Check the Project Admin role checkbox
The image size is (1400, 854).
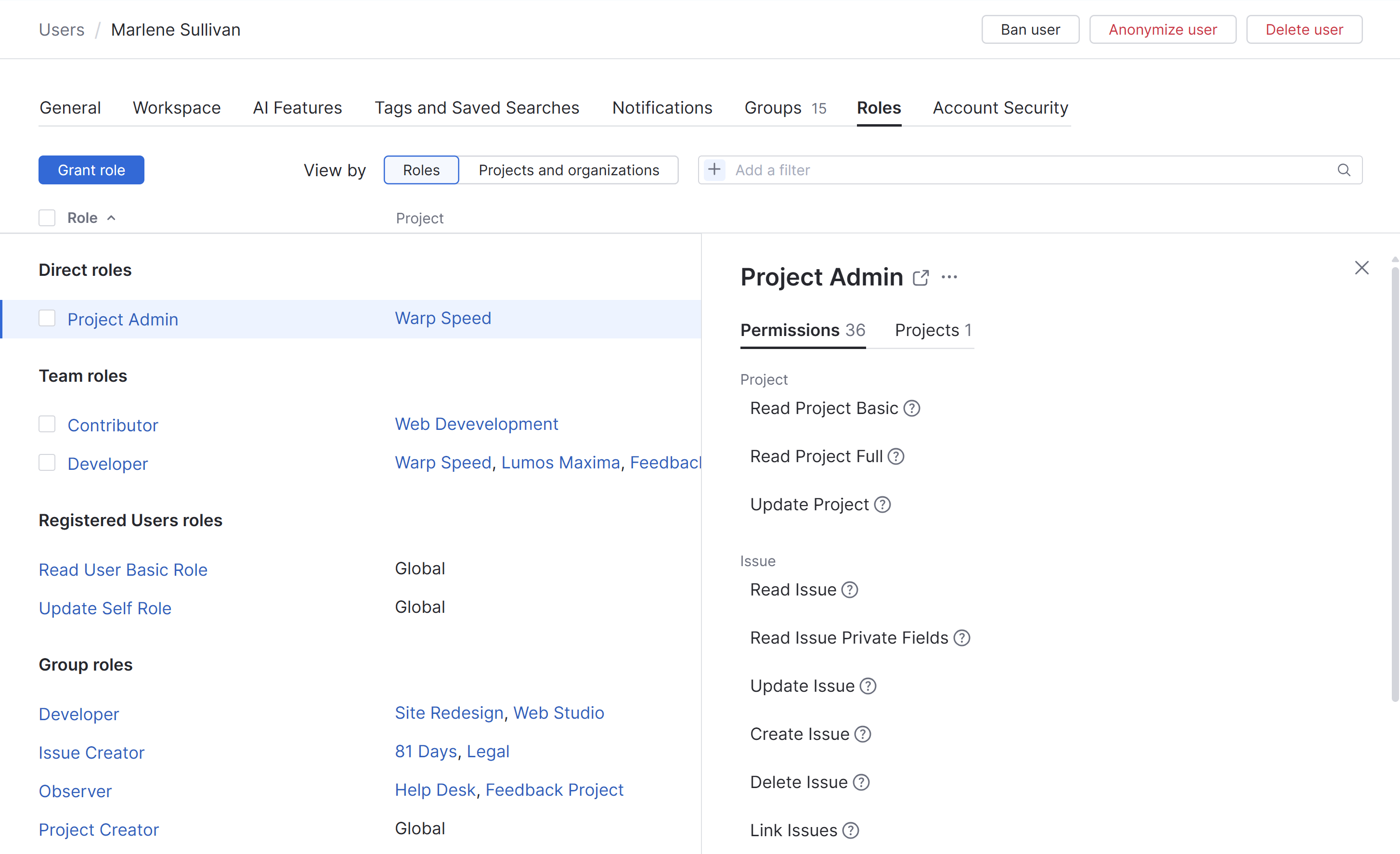(x=47, y=319)
